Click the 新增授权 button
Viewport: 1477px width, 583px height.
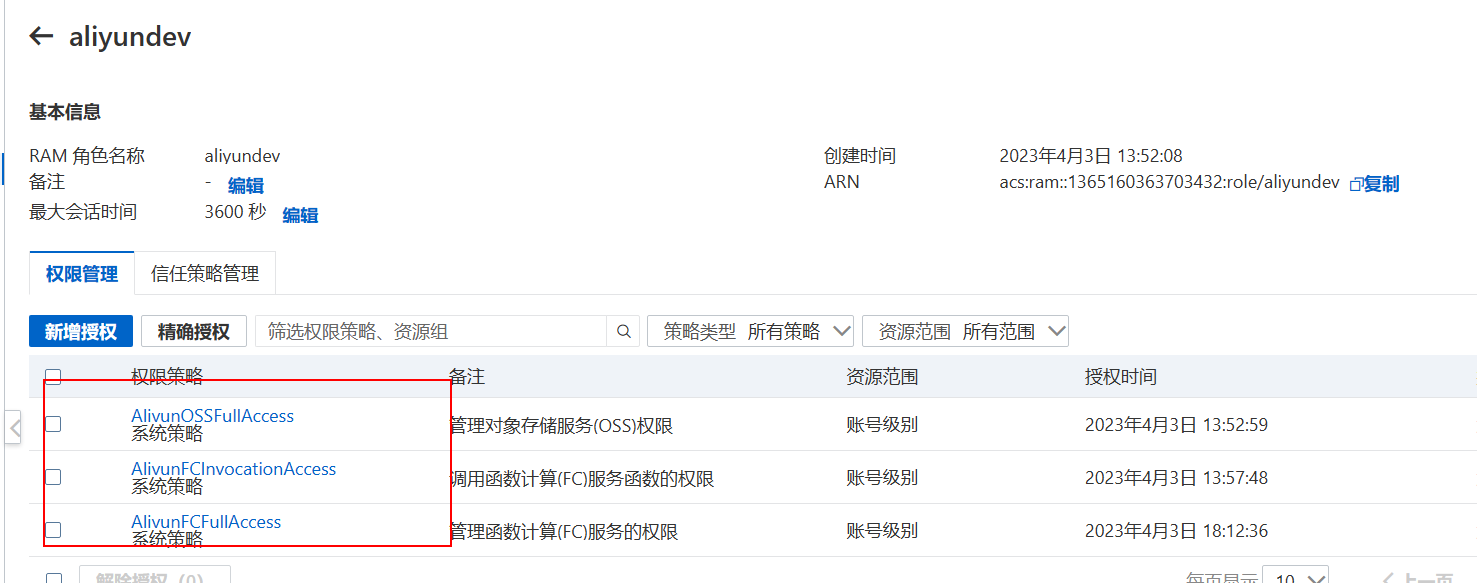81,332
